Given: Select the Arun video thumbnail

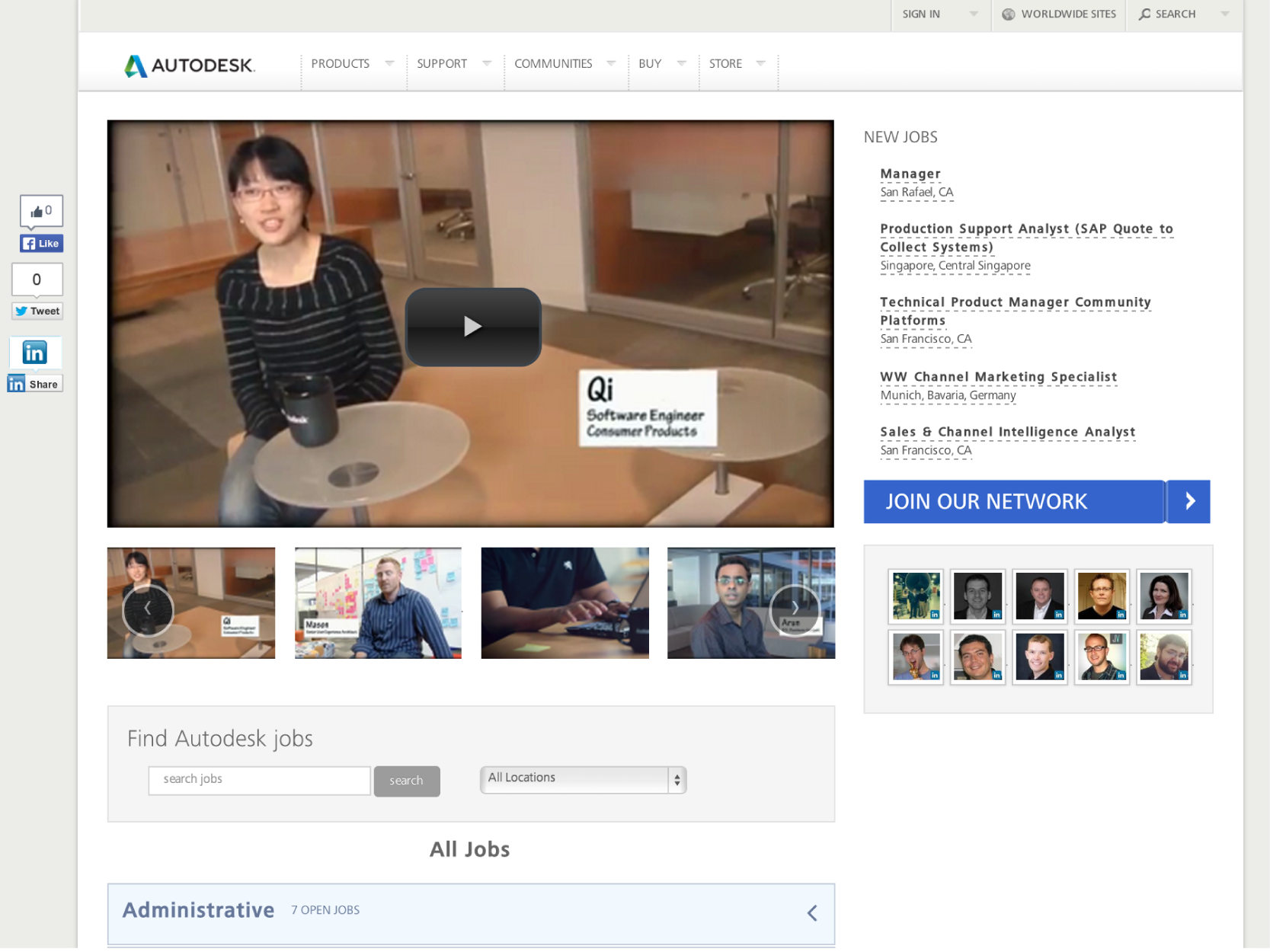Looking at the screenshot, I should (x=750, y=603).
